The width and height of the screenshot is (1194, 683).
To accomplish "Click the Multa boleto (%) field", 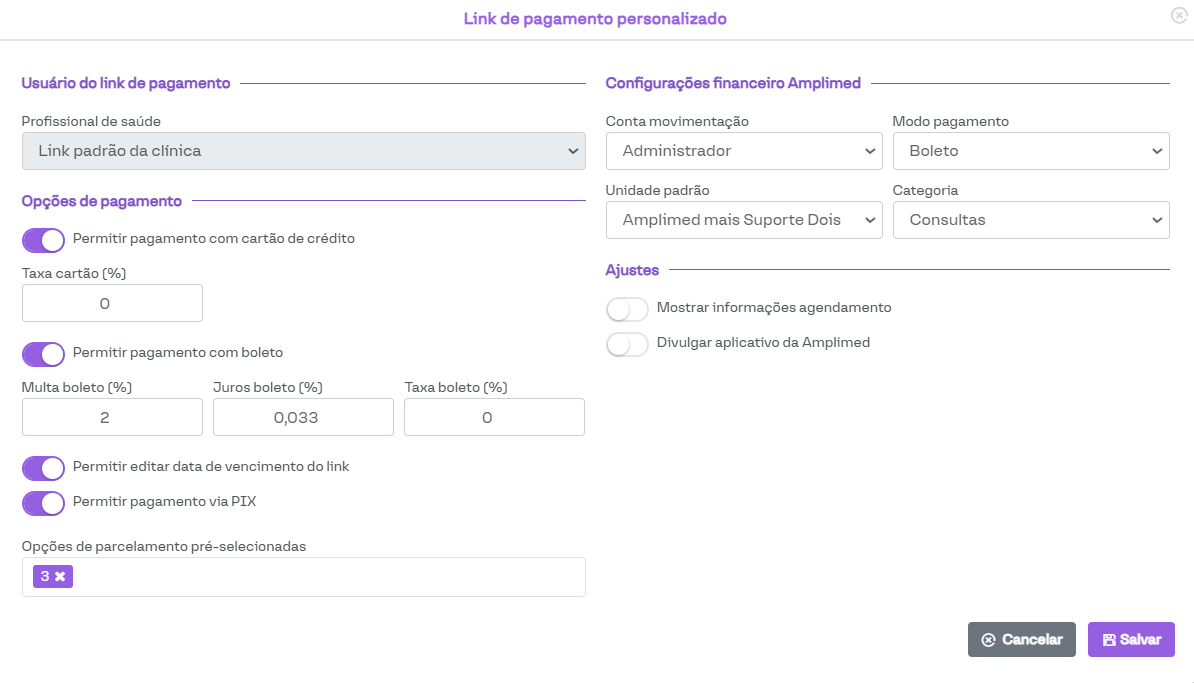I will coord(112,417).
